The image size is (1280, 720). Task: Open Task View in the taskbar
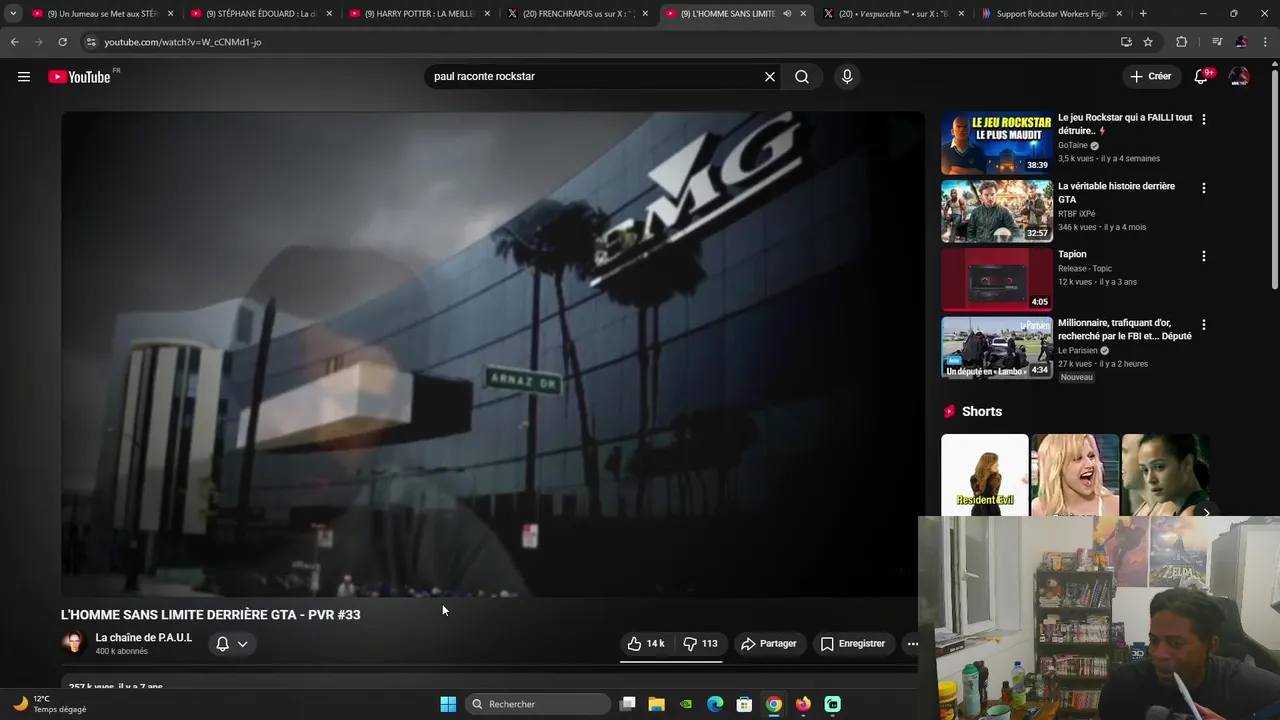pos(628,704)
